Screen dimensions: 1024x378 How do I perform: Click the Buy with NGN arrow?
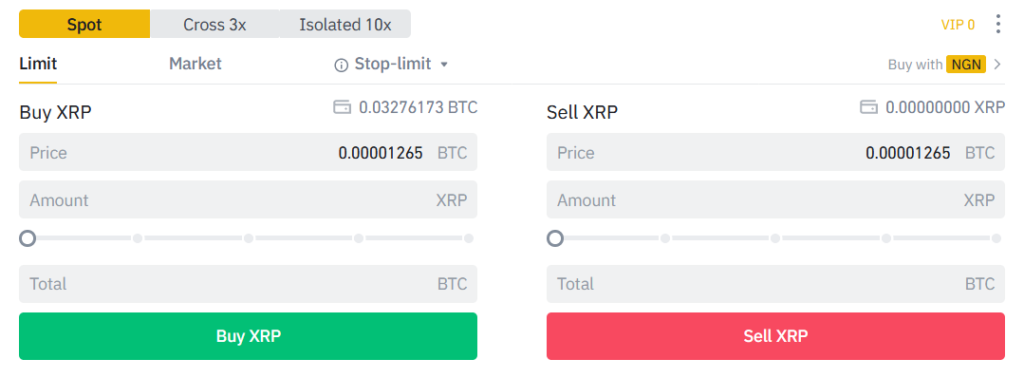[997, 64]
